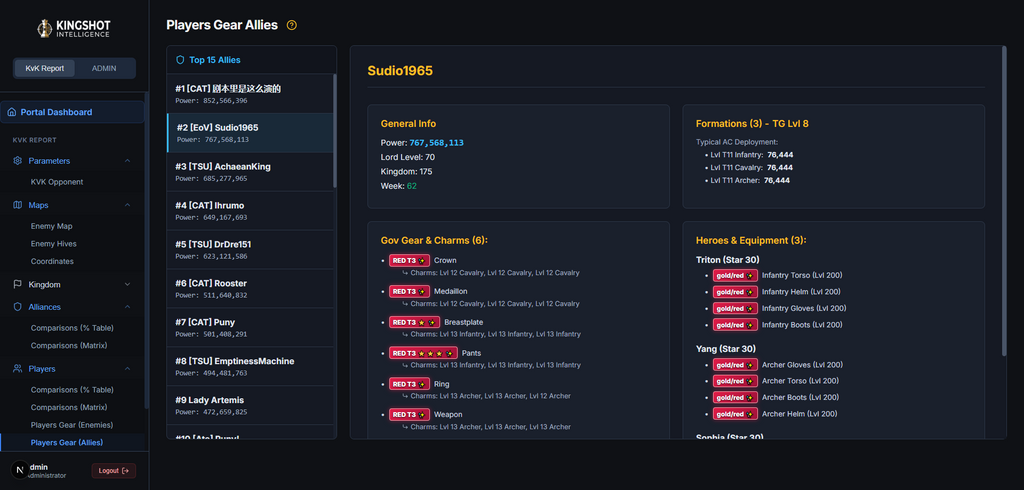Click the player detail panel scrollbar

click(x=1004, y=201)
